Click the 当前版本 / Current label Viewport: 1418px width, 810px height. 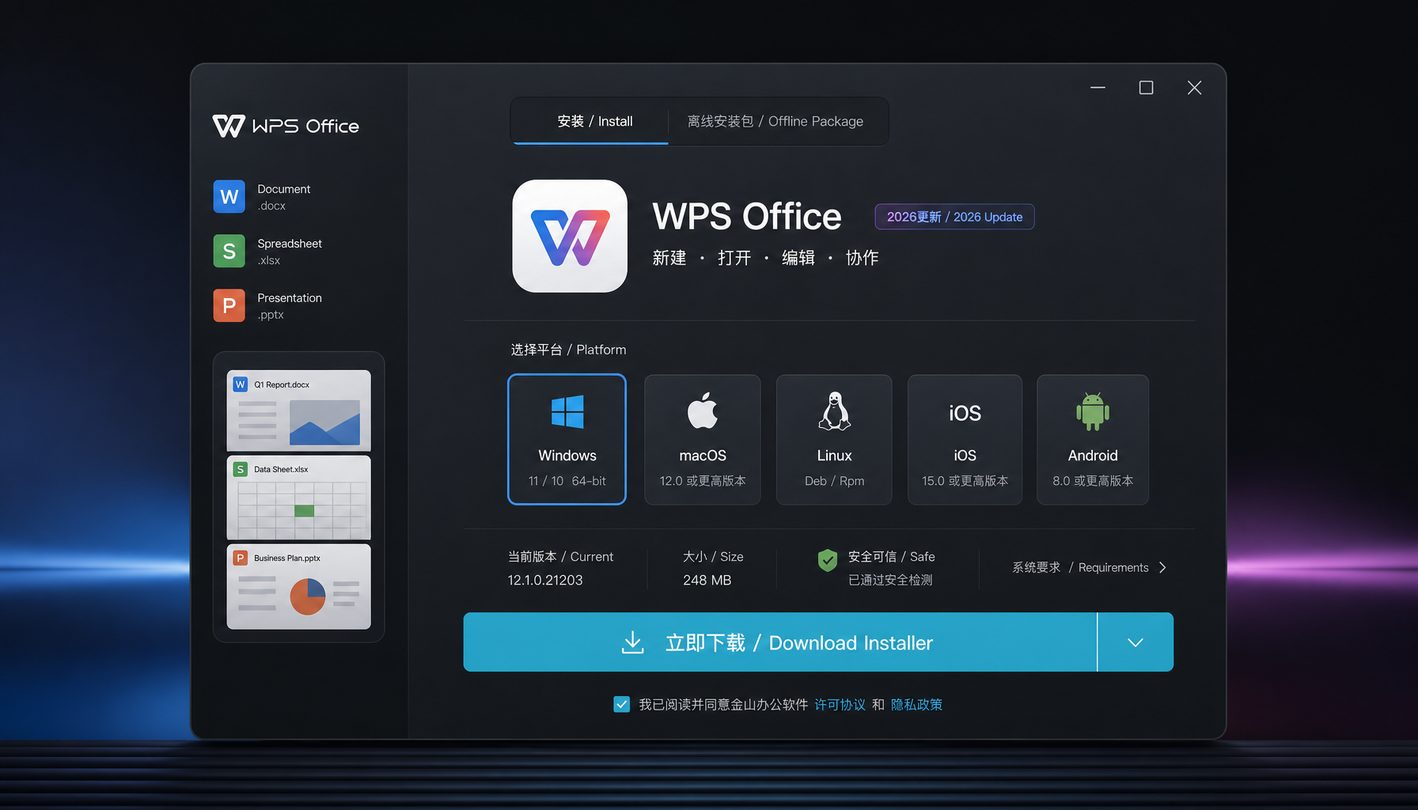pyautogui.click(x=560, y=556)
